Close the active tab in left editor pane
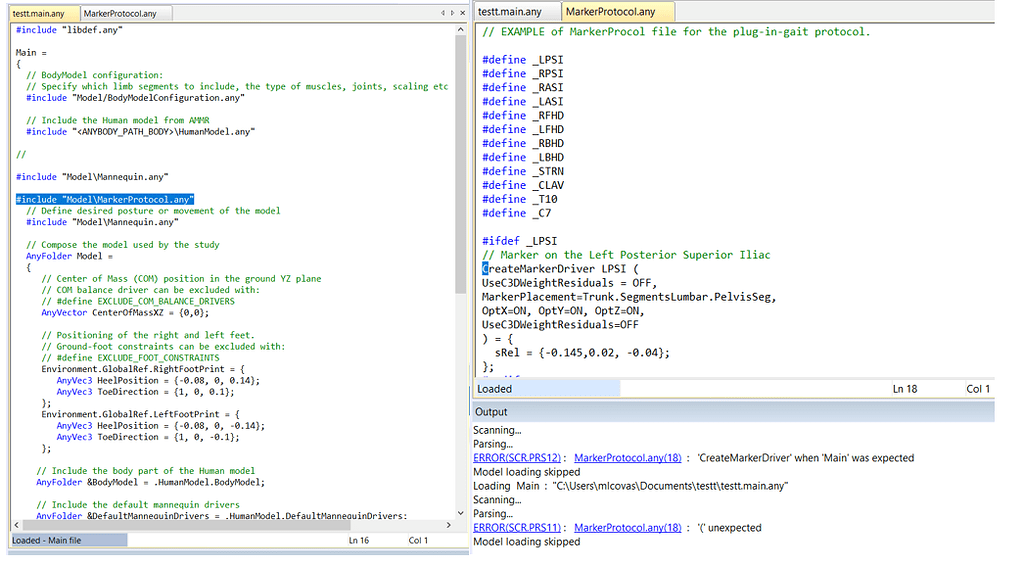The width and height of the screenshot is (1024, 566). pyautogui.click(x=463, y=13)
